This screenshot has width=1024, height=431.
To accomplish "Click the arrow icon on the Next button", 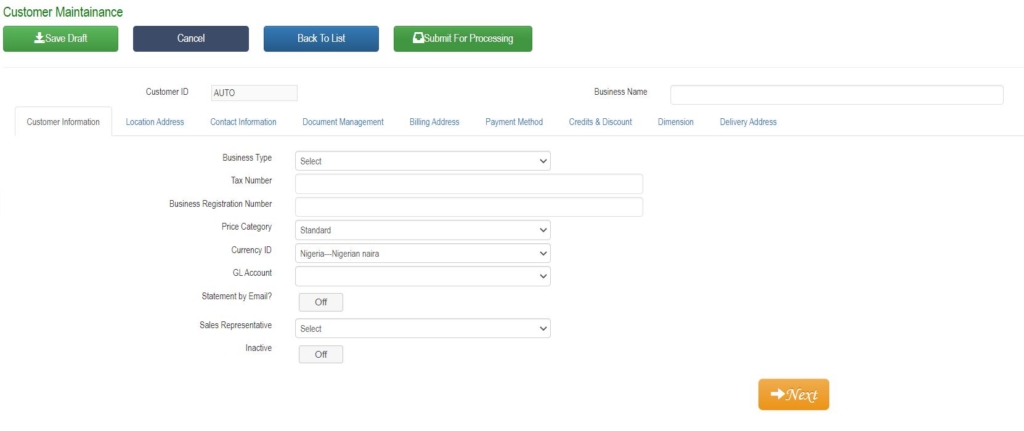I will click(x=777, y=394).
